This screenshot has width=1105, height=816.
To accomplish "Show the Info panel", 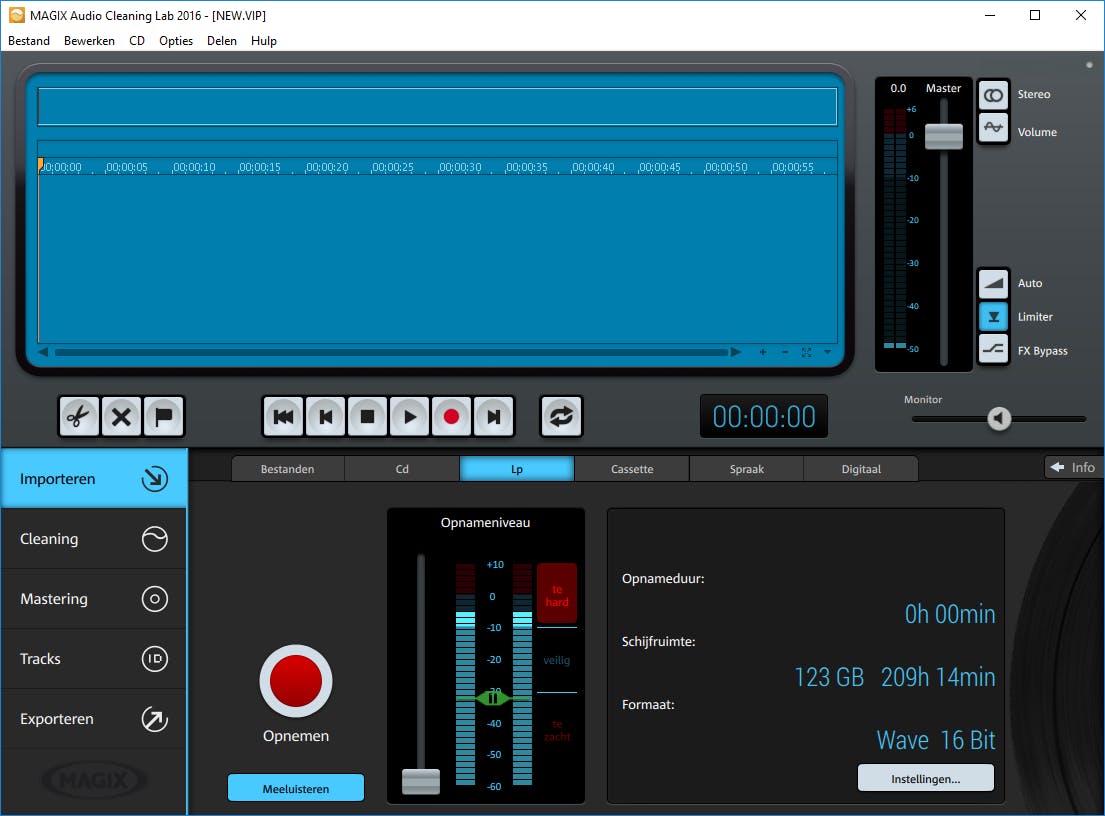I will 1073,467.
